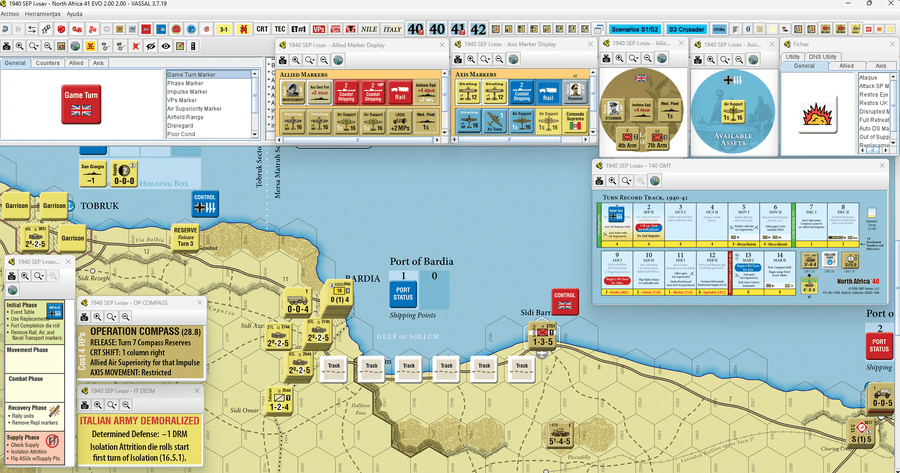Open the ITALY toolbar button
This screenshot has width=900, height=473.
(392, 29)
